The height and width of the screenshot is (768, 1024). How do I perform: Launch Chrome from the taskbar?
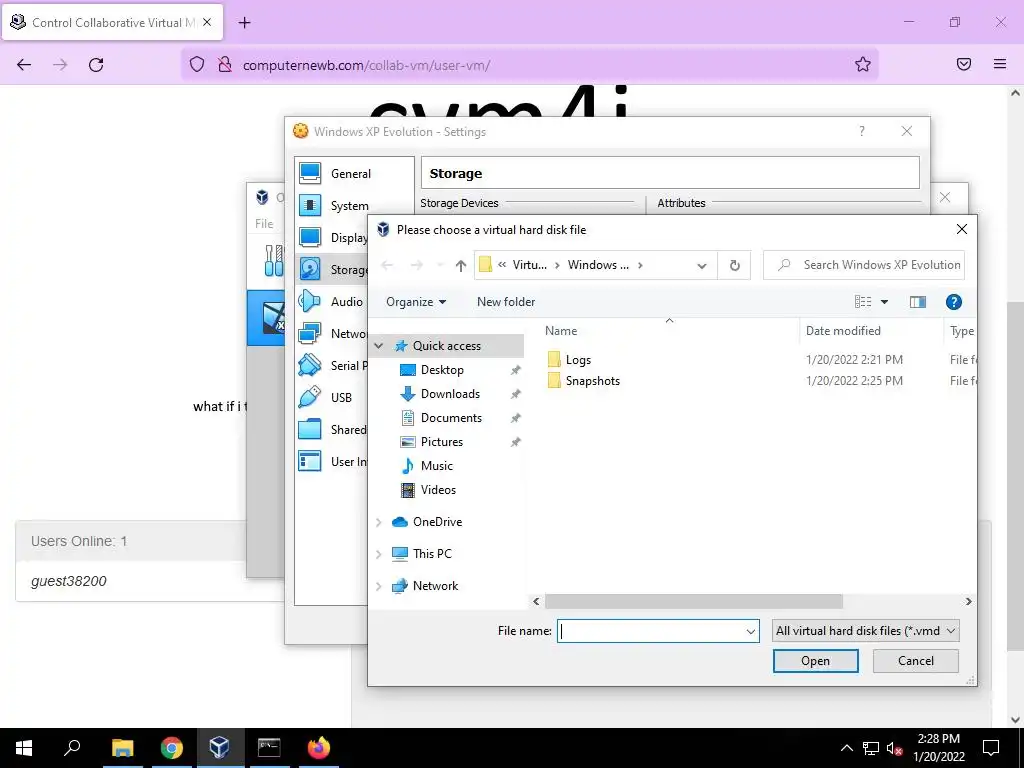[172, 748]
